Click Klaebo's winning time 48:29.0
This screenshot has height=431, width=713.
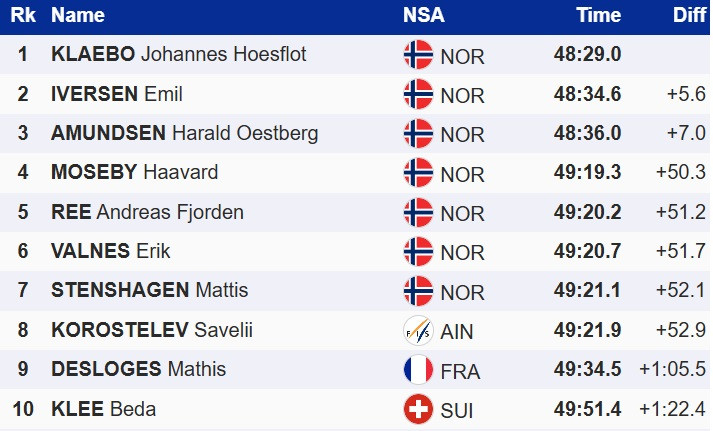pos(587,55)
